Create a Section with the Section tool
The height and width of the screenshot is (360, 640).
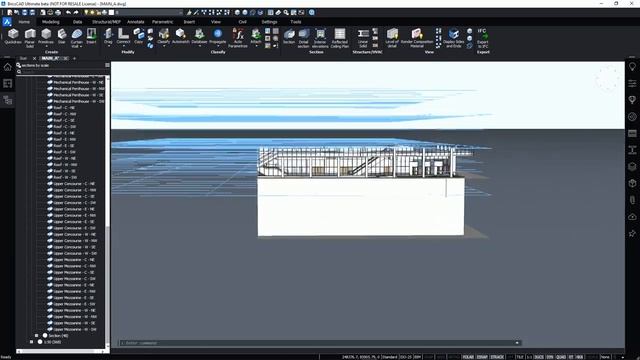289,36
